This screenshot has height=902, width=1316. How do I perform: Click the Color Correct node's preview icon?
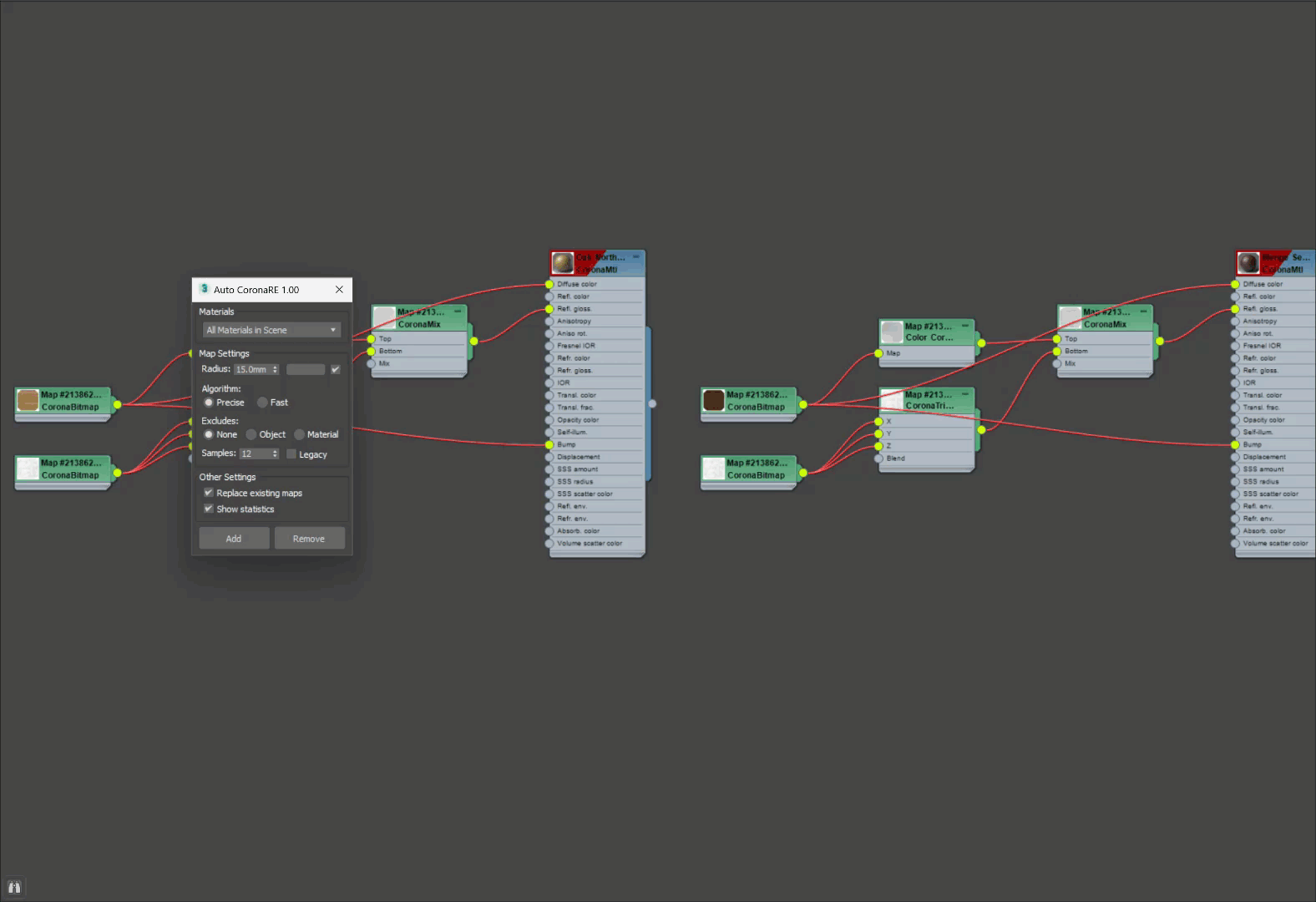pyautogui.click(x=892, y=332)
